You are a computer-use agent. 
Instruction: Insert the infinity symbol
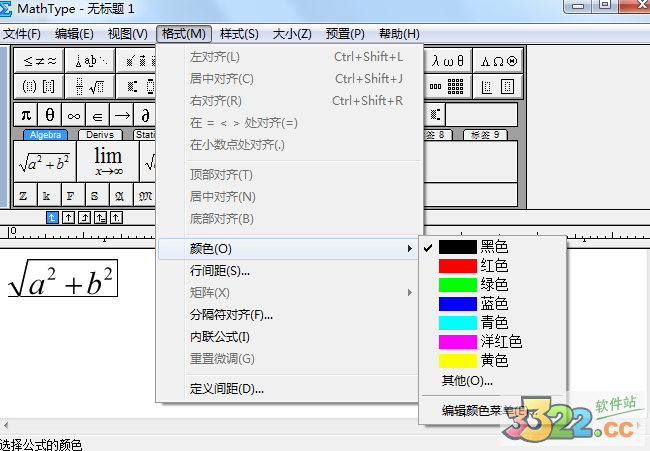[x=74, y=115]
